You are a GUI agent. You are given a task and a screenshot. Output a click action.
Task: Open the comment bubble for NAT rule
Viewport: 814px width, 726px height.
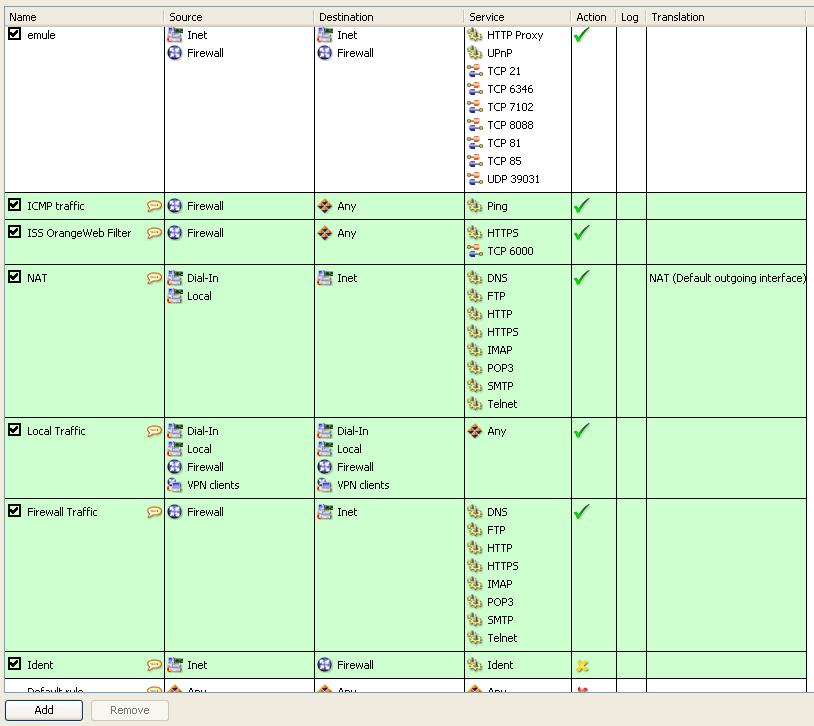154,278
